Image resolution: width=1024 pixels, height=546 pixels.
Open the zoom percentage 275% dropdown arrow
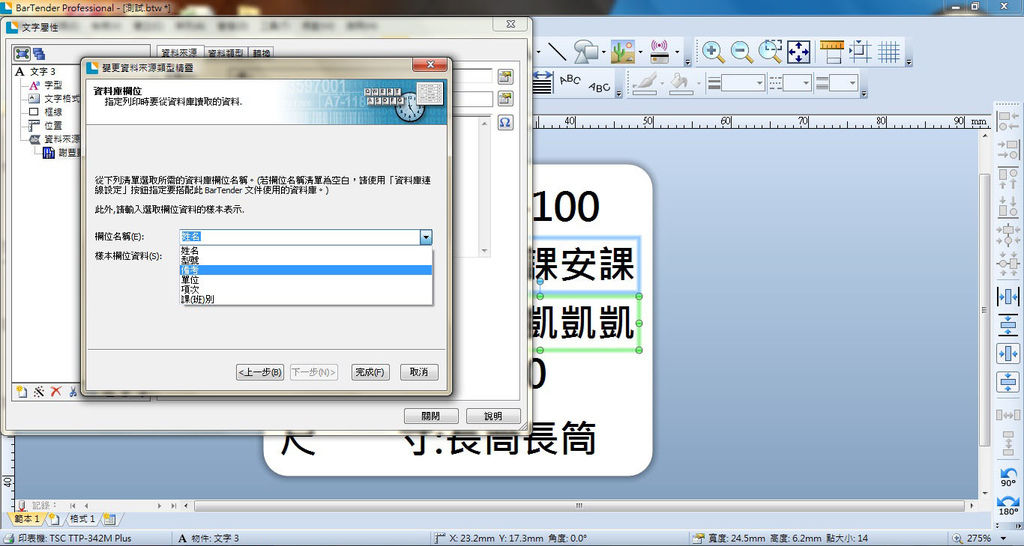point(1004,538)
